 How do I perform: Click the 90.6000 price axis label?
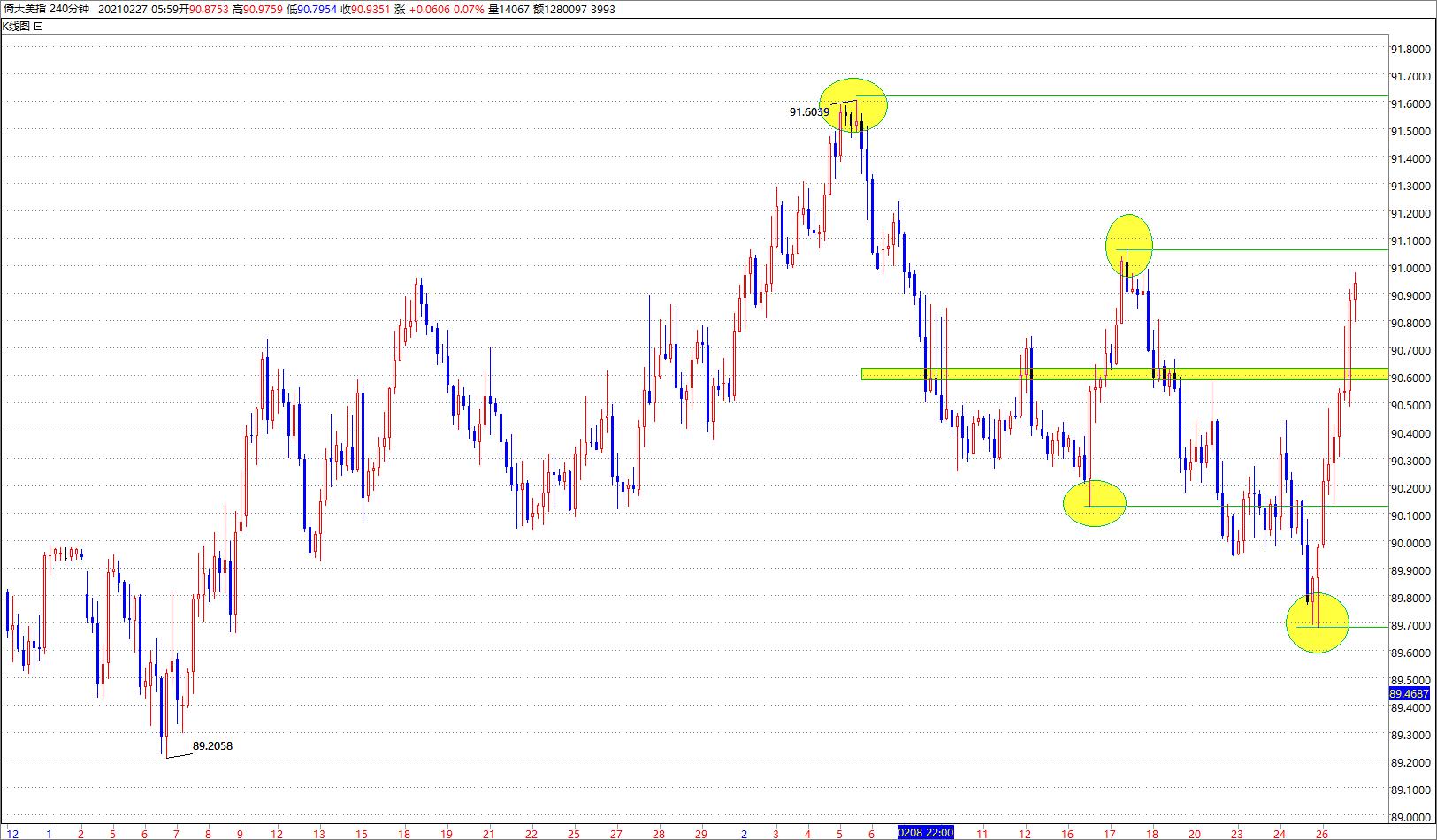(1410, 378)
